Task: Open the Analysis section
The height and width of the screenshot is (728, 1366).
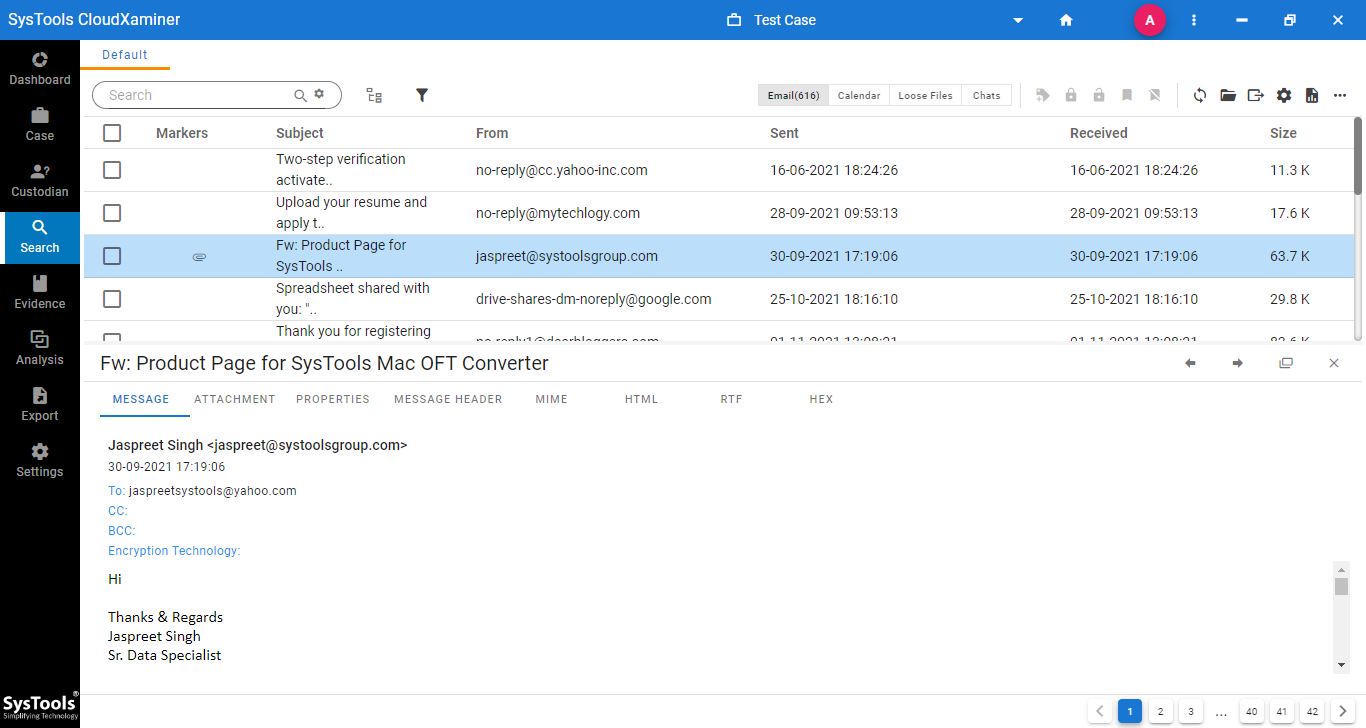Action: click(x=40, y=348)
